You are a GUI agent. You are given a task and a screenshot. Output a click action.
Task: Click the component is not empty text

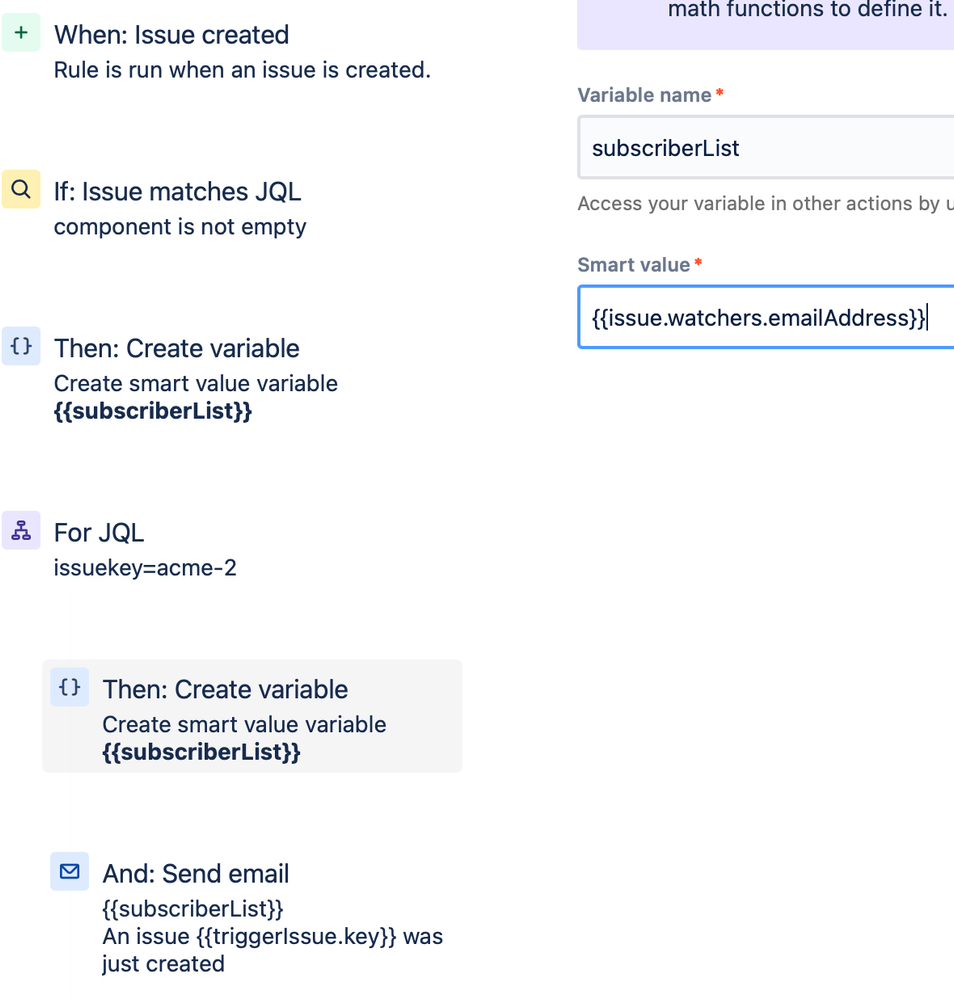[x=180, y=227]
